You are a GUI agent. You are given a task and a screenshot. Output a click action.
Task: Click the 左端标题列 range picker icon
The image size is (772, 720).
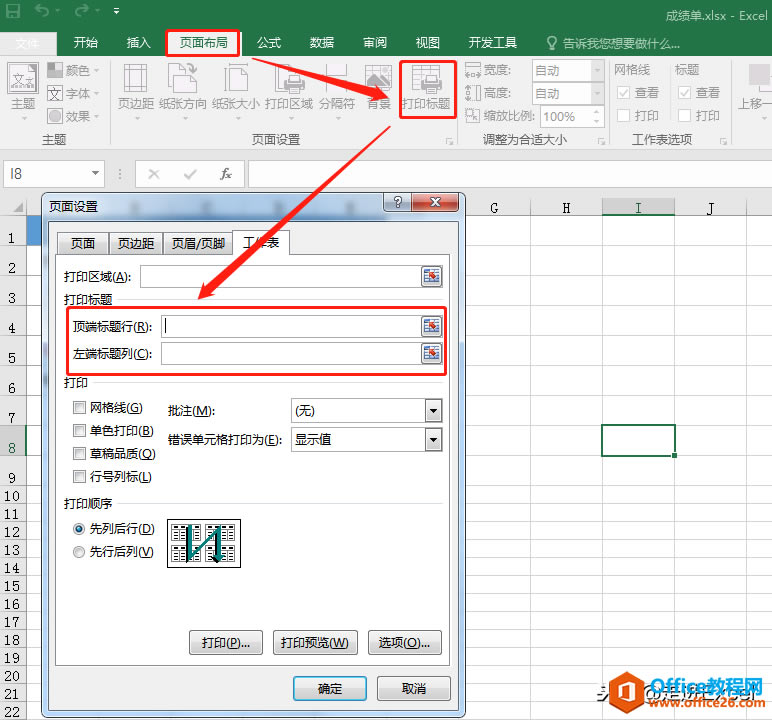pyautogui.click(x=432, y=353)
